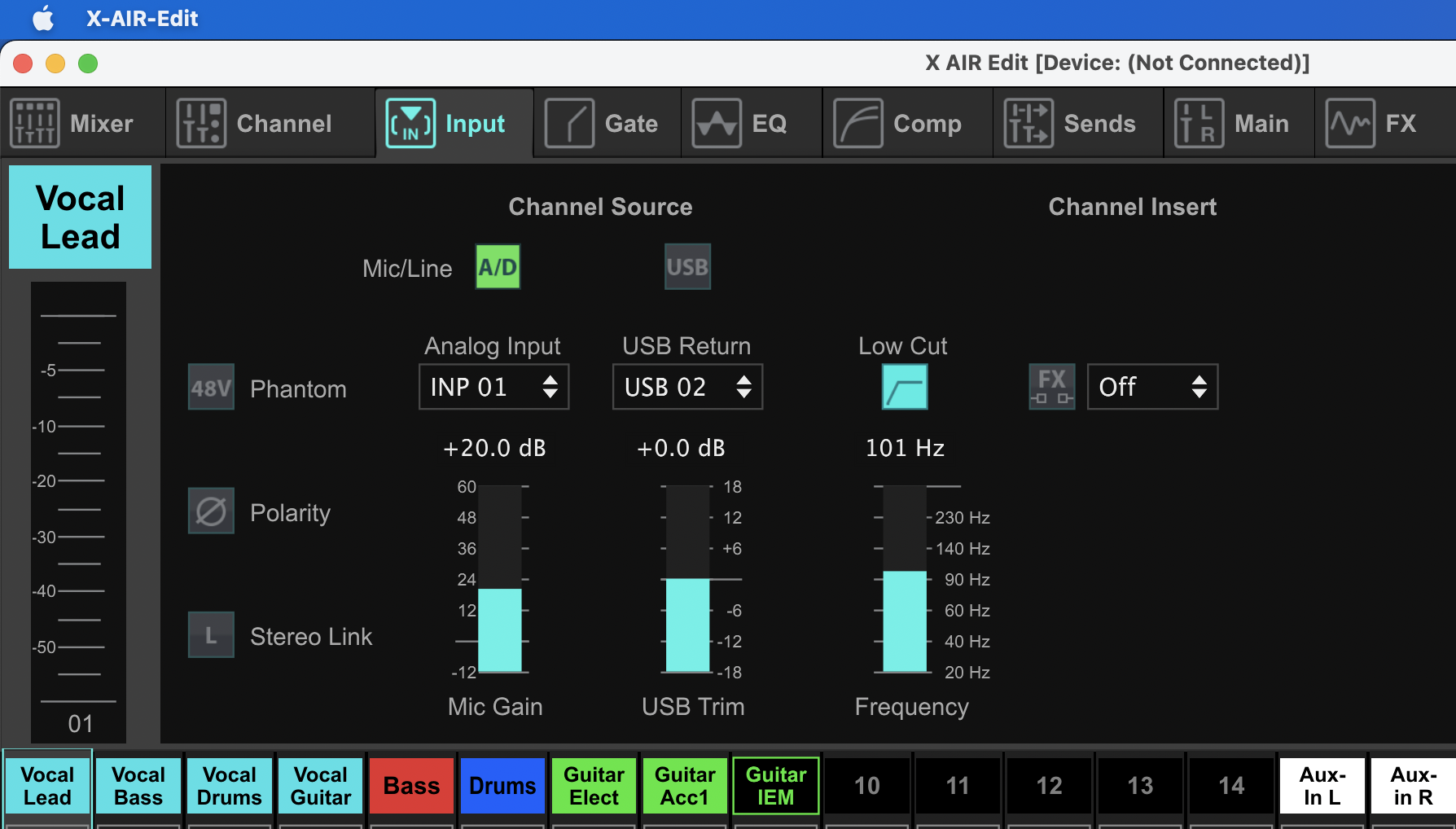Select USB as the channel source
Viewport: 1456px width, 829px height.
(687, 266)
